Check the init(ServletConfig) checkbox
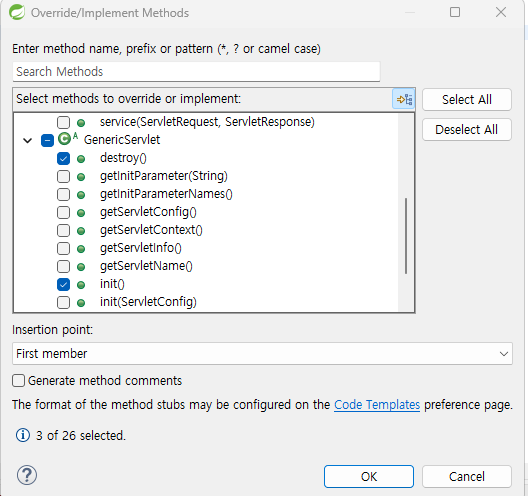 [x=63, y=302]
